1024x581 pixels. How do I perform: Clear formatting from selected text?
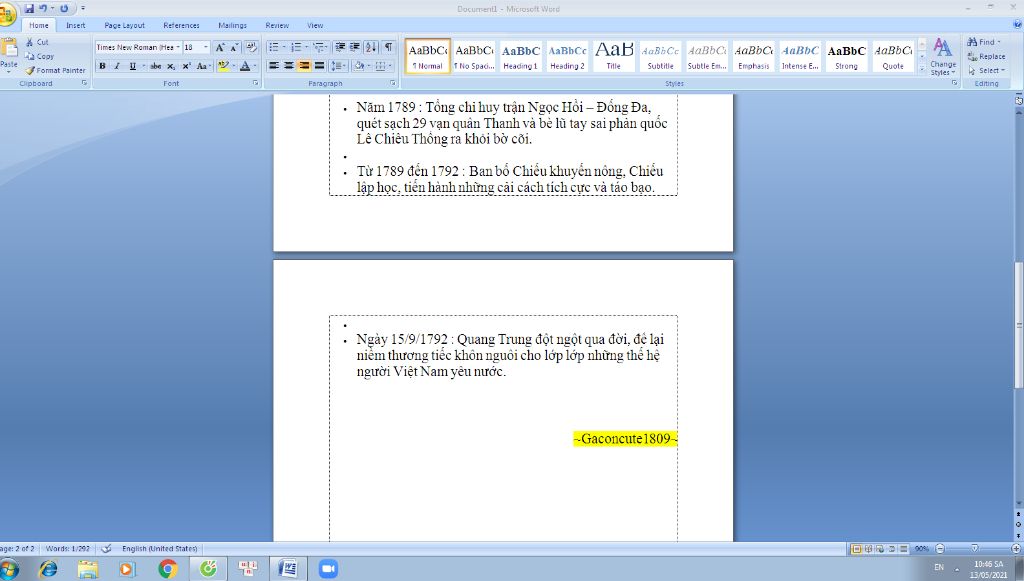coord(251,47)
